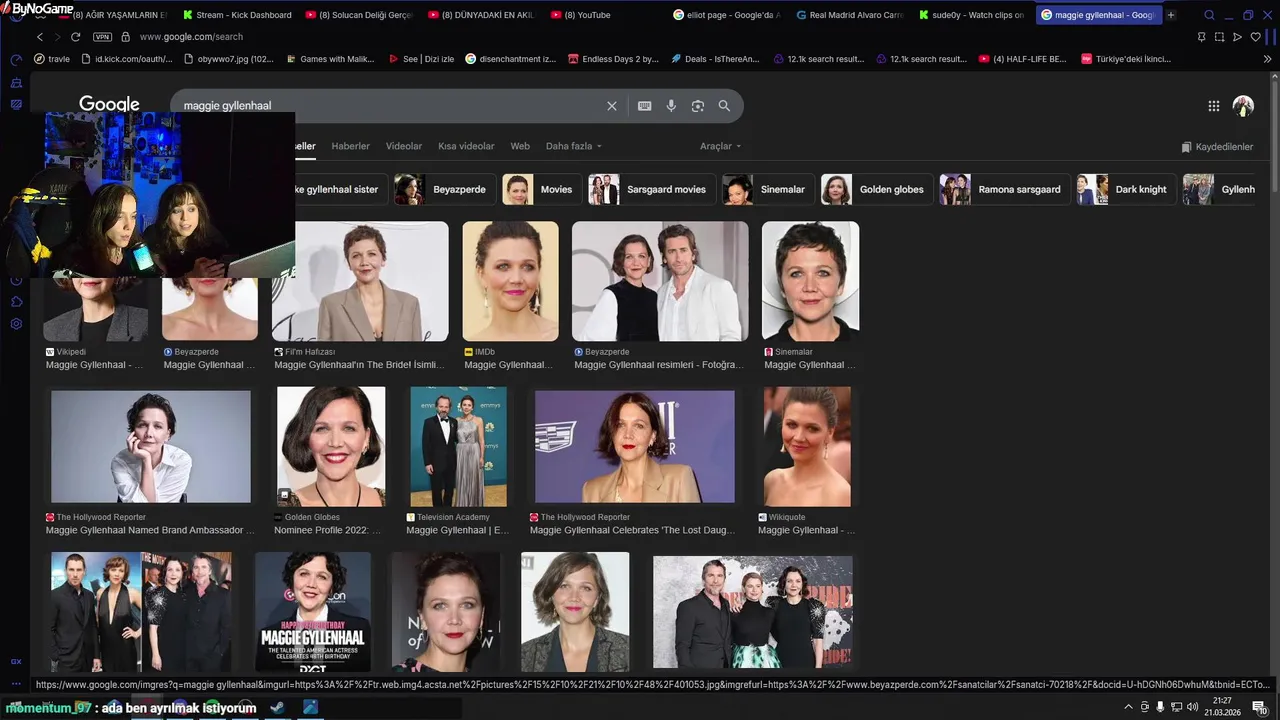
Task: Switch to the Kısa videolar tab
Action: (x=466, y=146)
